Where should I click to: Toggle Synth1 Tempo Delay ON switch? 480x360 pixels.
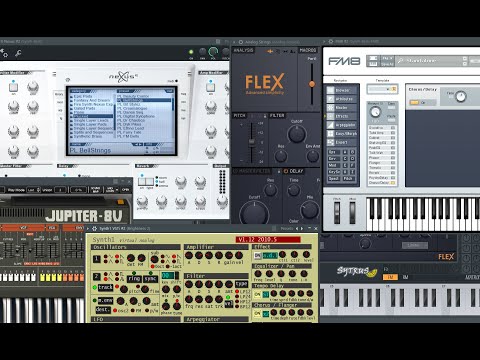pyautogui.click(x=257, y=294)
